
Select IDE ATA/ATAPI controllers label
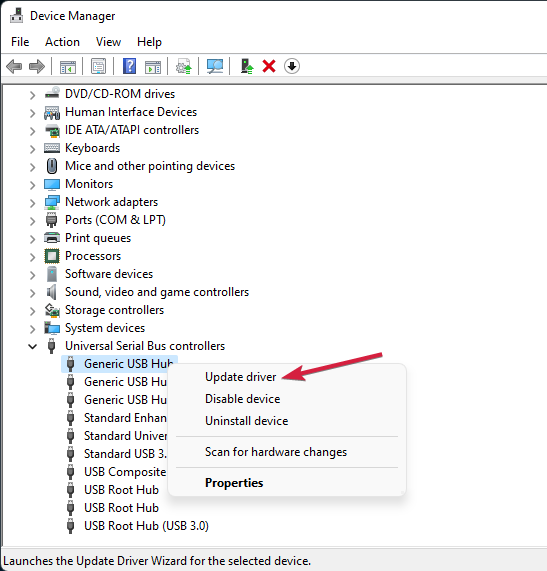pos(132,130)
